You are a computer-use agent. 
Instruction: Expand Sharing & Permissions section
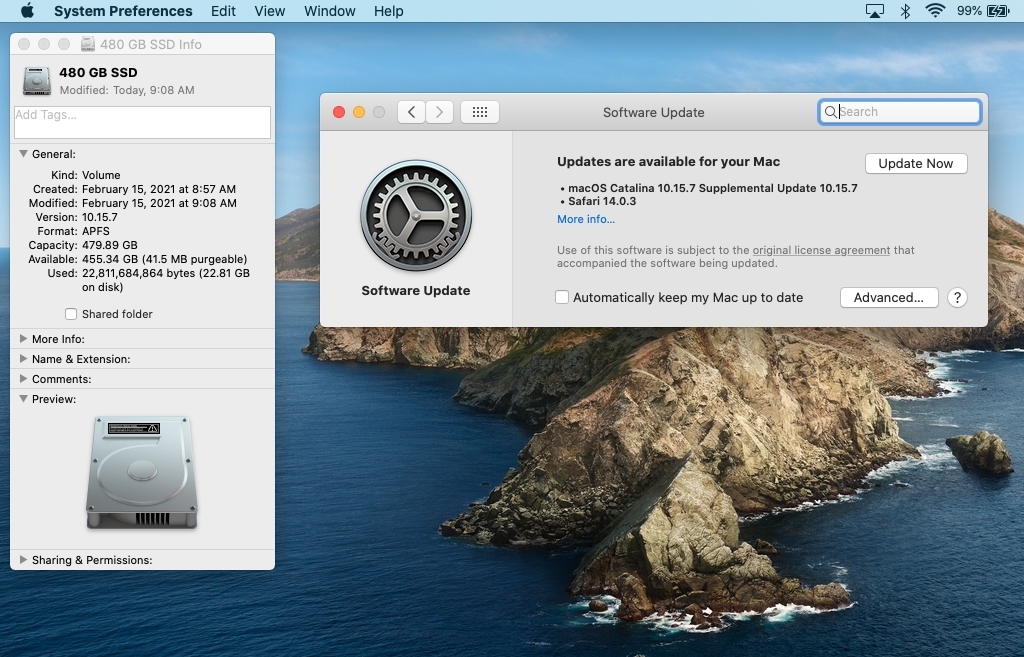coord(24,560)
